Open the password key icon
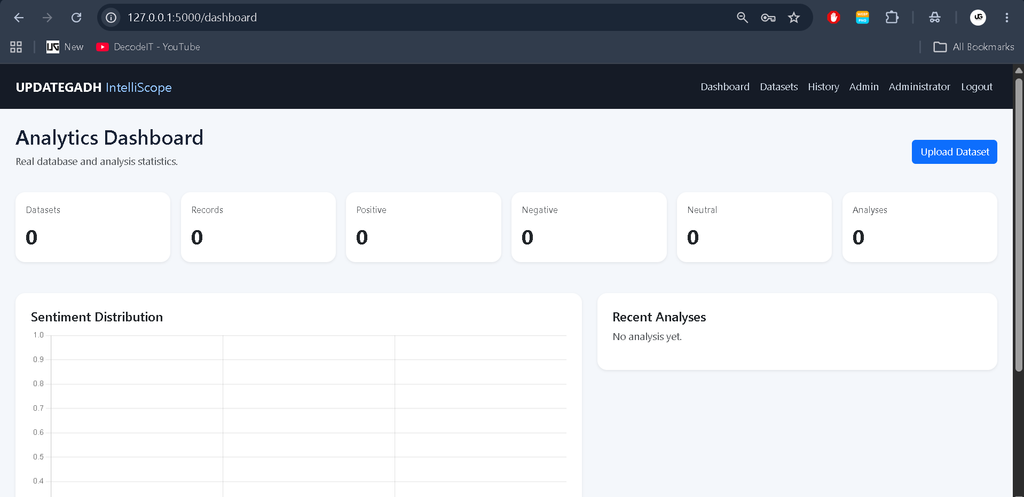Image resolution: width=1024 pixels, height=497 pixels. (x=768, y=18)
